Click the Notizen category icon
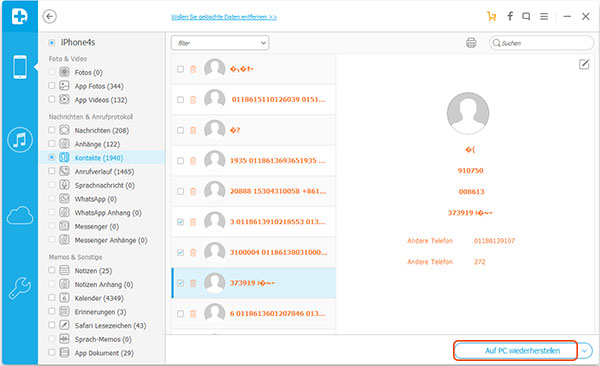 pyautogui.click(x=64, y=270)
